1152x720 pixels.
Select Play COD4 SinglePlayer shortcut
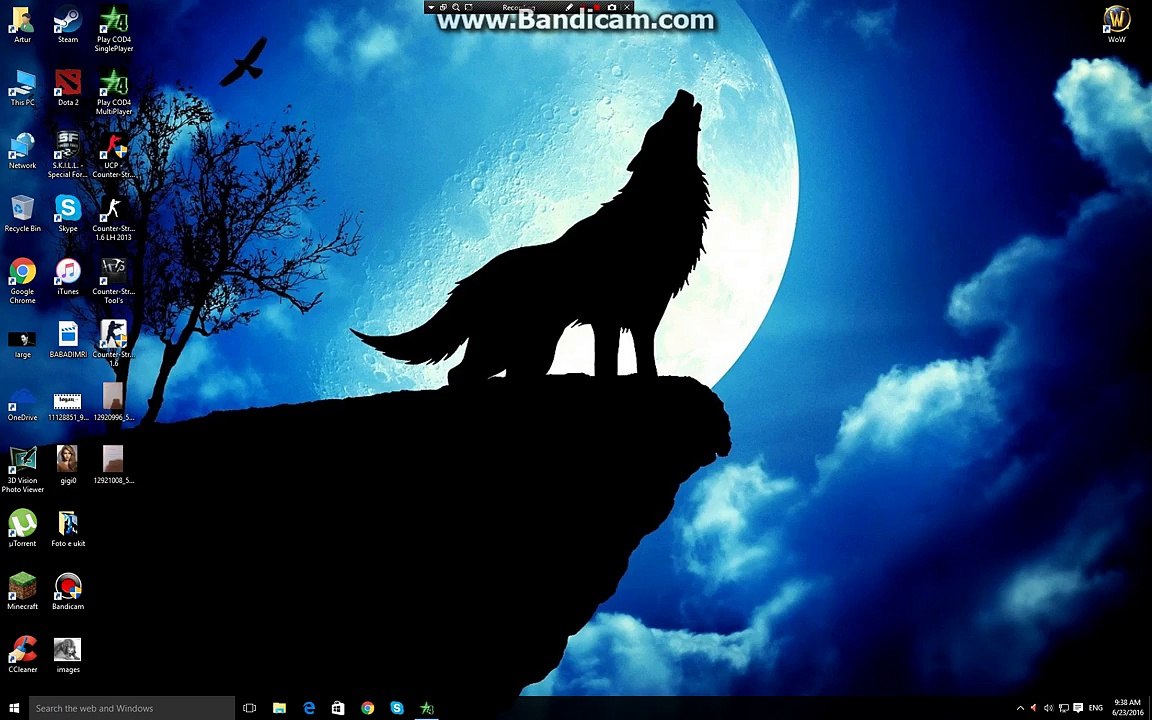point(113,29)
